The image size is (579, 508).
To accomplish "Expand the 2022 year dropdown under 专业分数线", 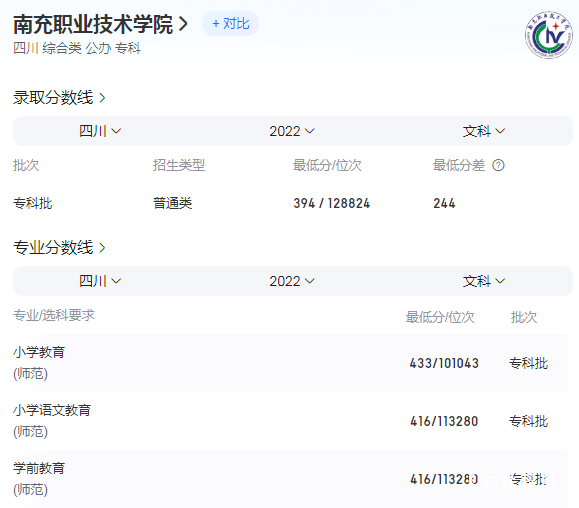I will coord(292,281).
